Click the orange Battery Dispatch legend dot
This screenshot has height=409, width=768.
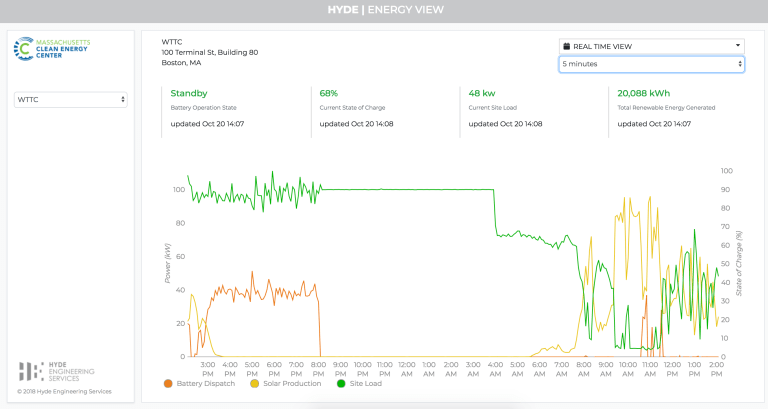(167, 383)
